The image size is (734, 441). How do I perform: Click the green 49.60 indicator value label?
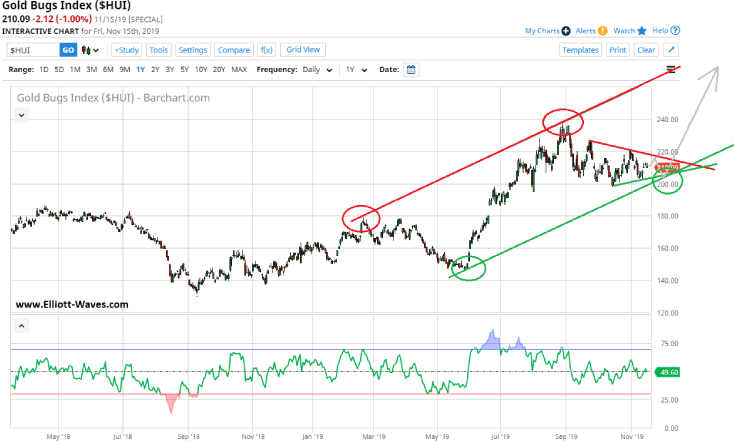point(669,372)
